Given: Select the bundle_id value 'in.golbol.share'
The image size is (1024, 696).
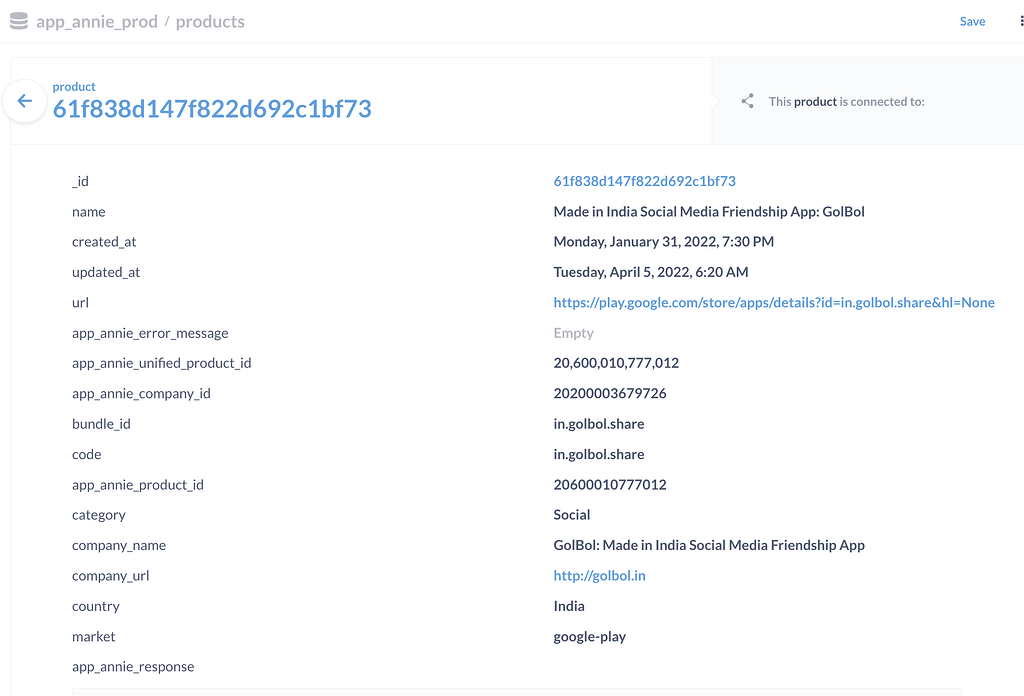Looking at the screenshot, I should (598, 423).
